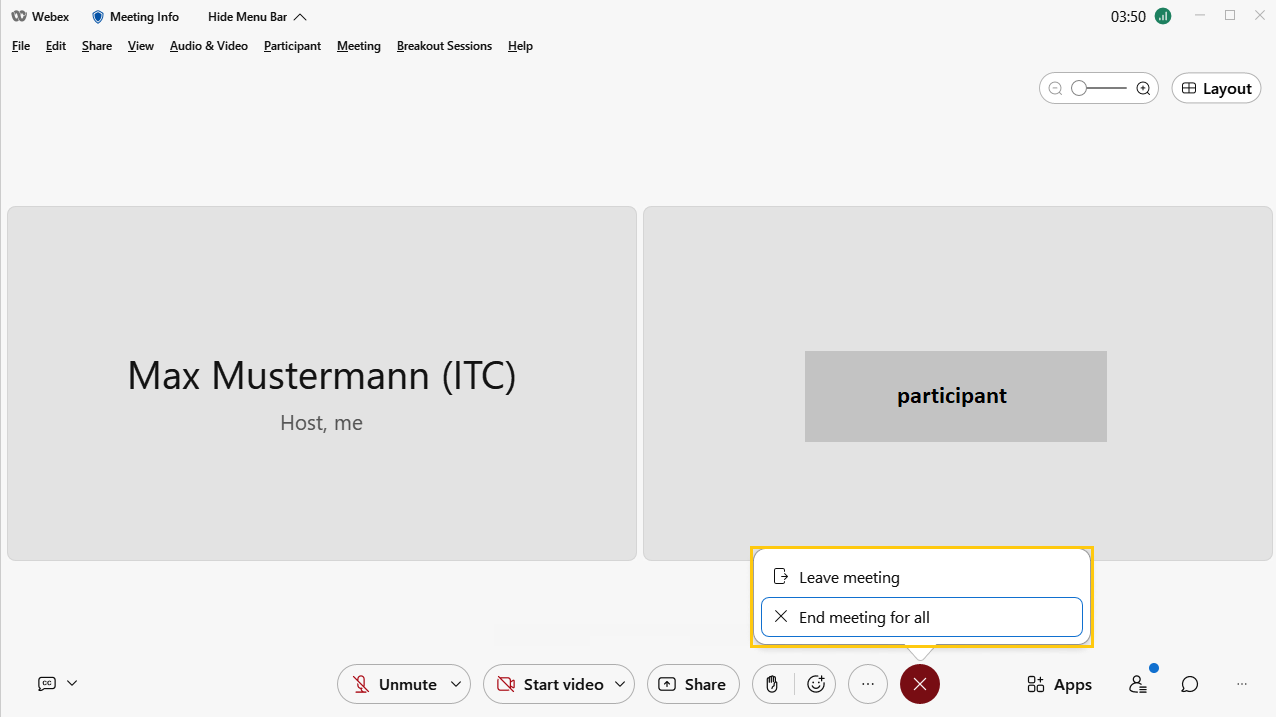Screen dimensions: 1276x717
Task: Toggle microphone with Unmute button
Action: pos(394,684)
